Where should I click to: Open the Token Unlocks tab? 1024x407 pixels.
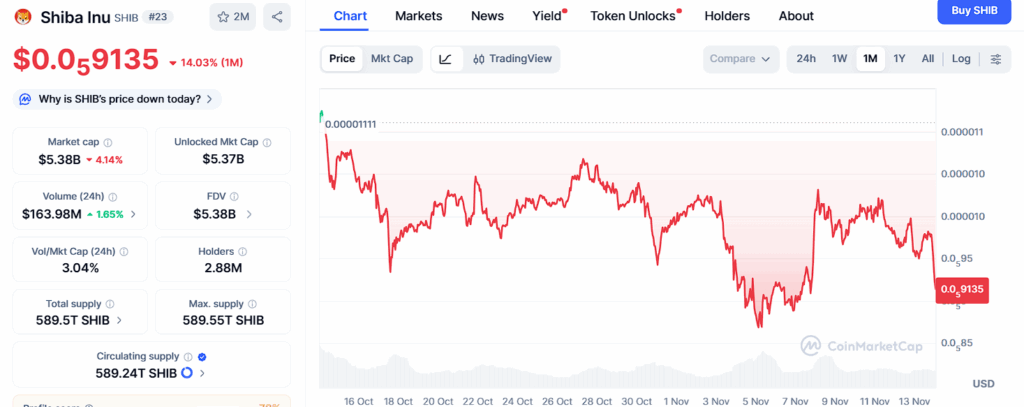click(x=632, y=16)
